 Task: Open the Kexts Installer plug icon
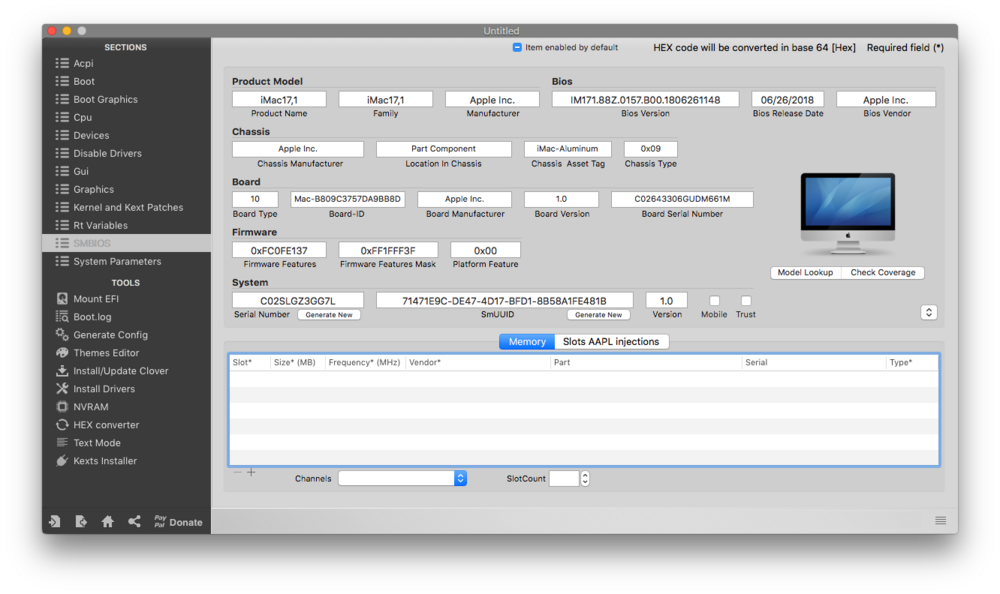click(62, 461)
